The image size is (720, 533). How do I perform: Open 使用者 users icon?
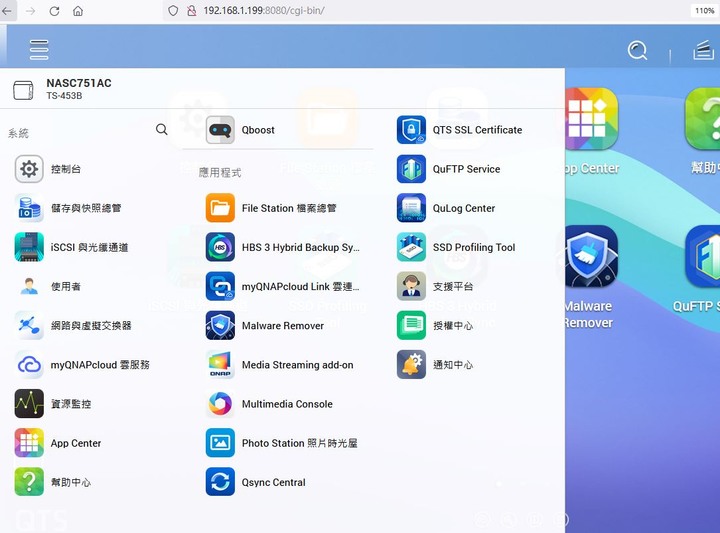point(29,286)
